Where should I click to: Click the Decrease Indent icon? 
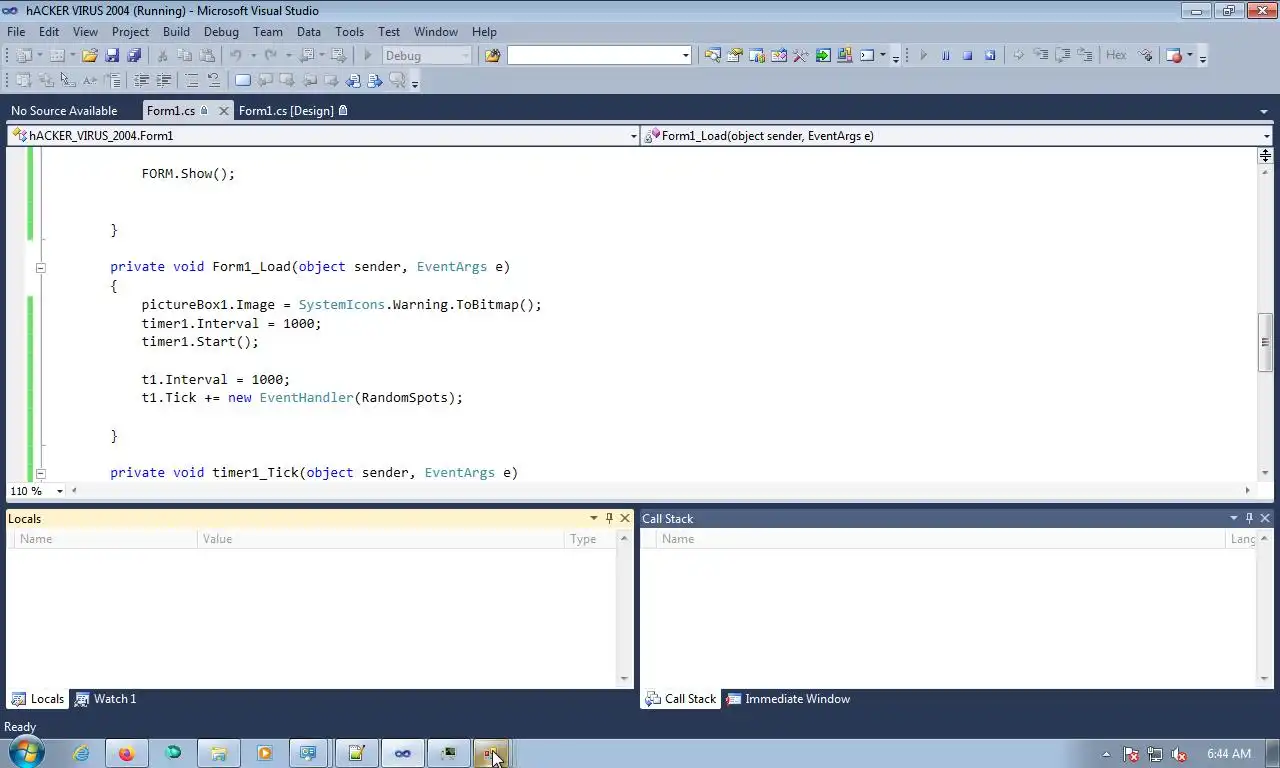click(141, 80)
